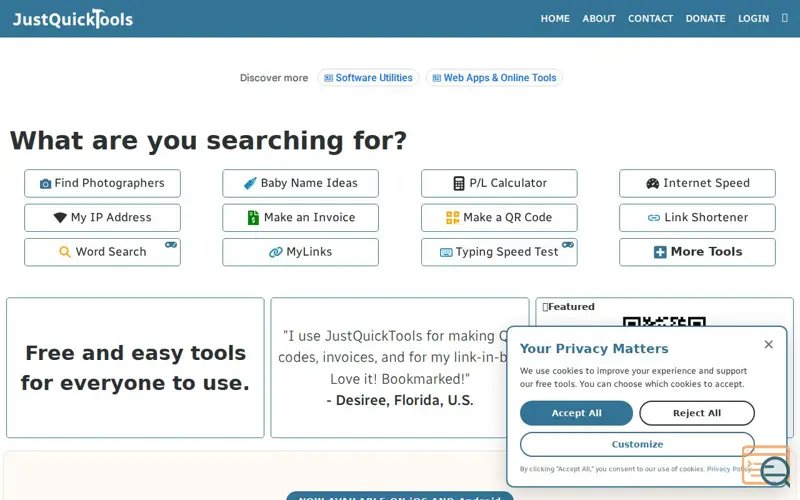The width and height of the screenshot is (800, 500).
Task: Click the floating search assistant icon
Action: 767,466
